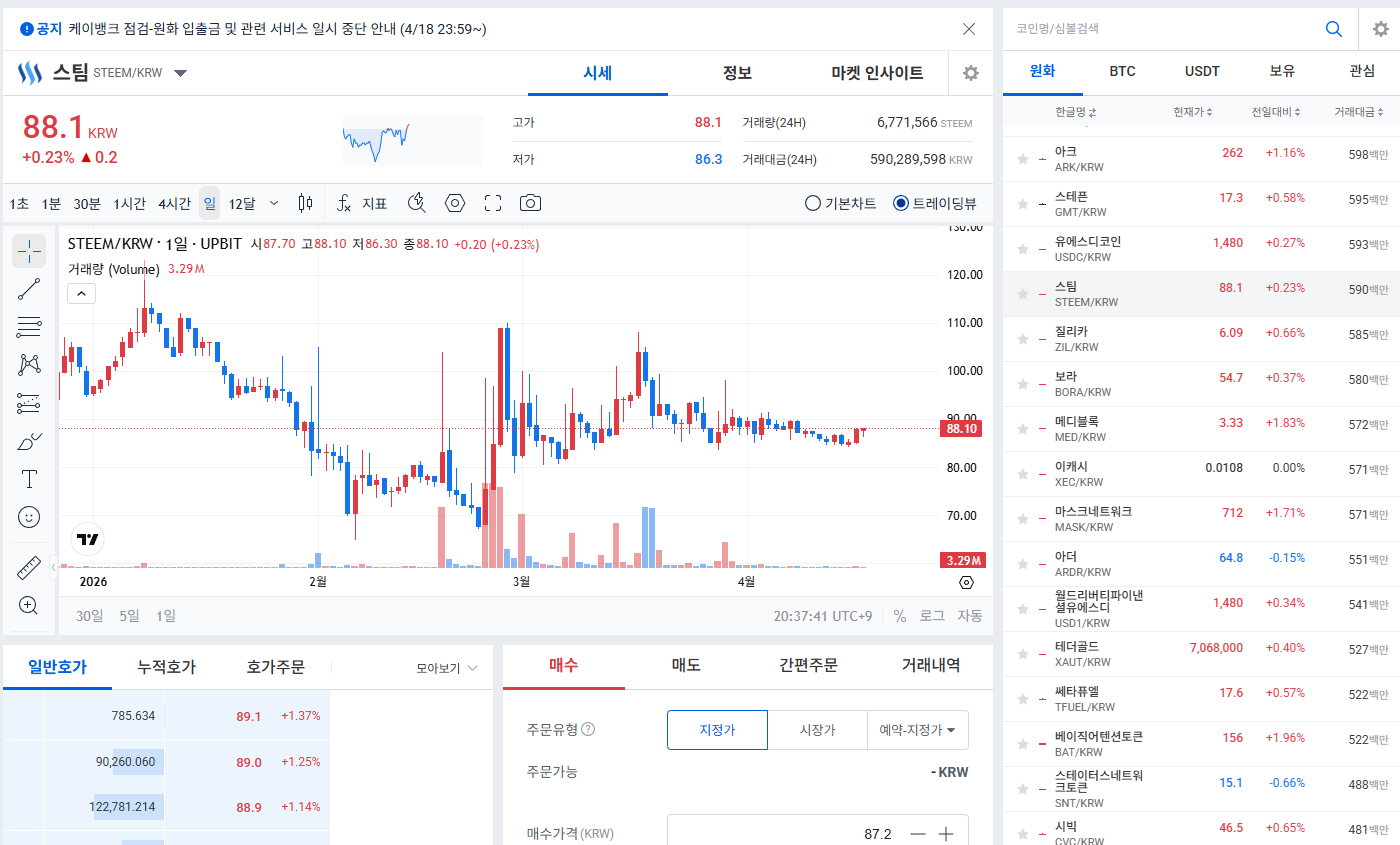This screenshot has width=1400, height=845.
Task: Switch to the 정보 tab
Action: point(737,73)
